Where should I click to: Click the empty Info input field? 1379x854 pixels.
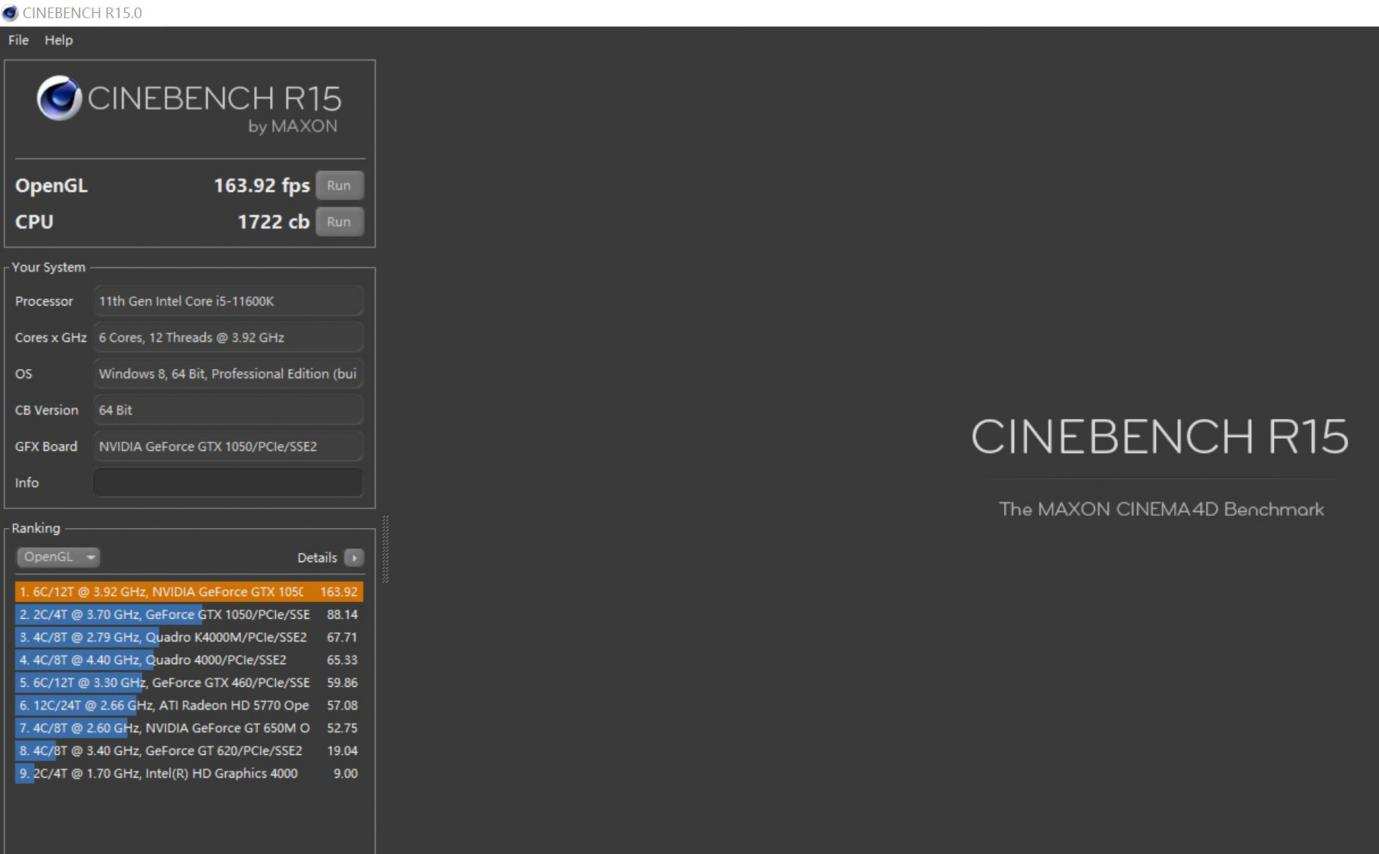[x=228, y=482]
